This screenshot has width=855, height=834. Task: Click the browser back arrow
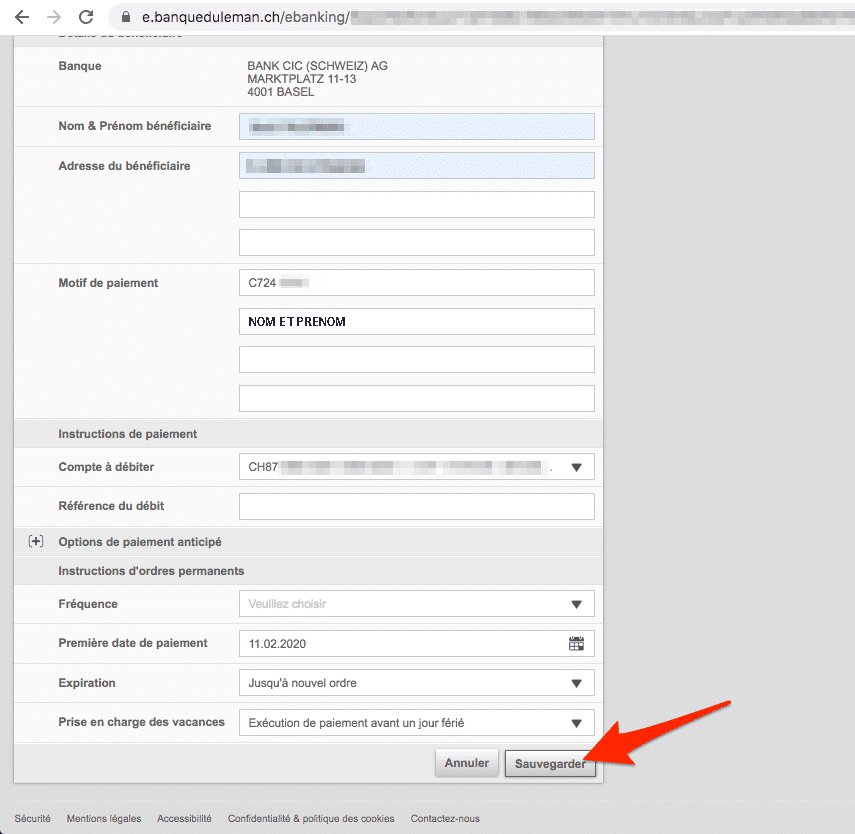(22, 17)
